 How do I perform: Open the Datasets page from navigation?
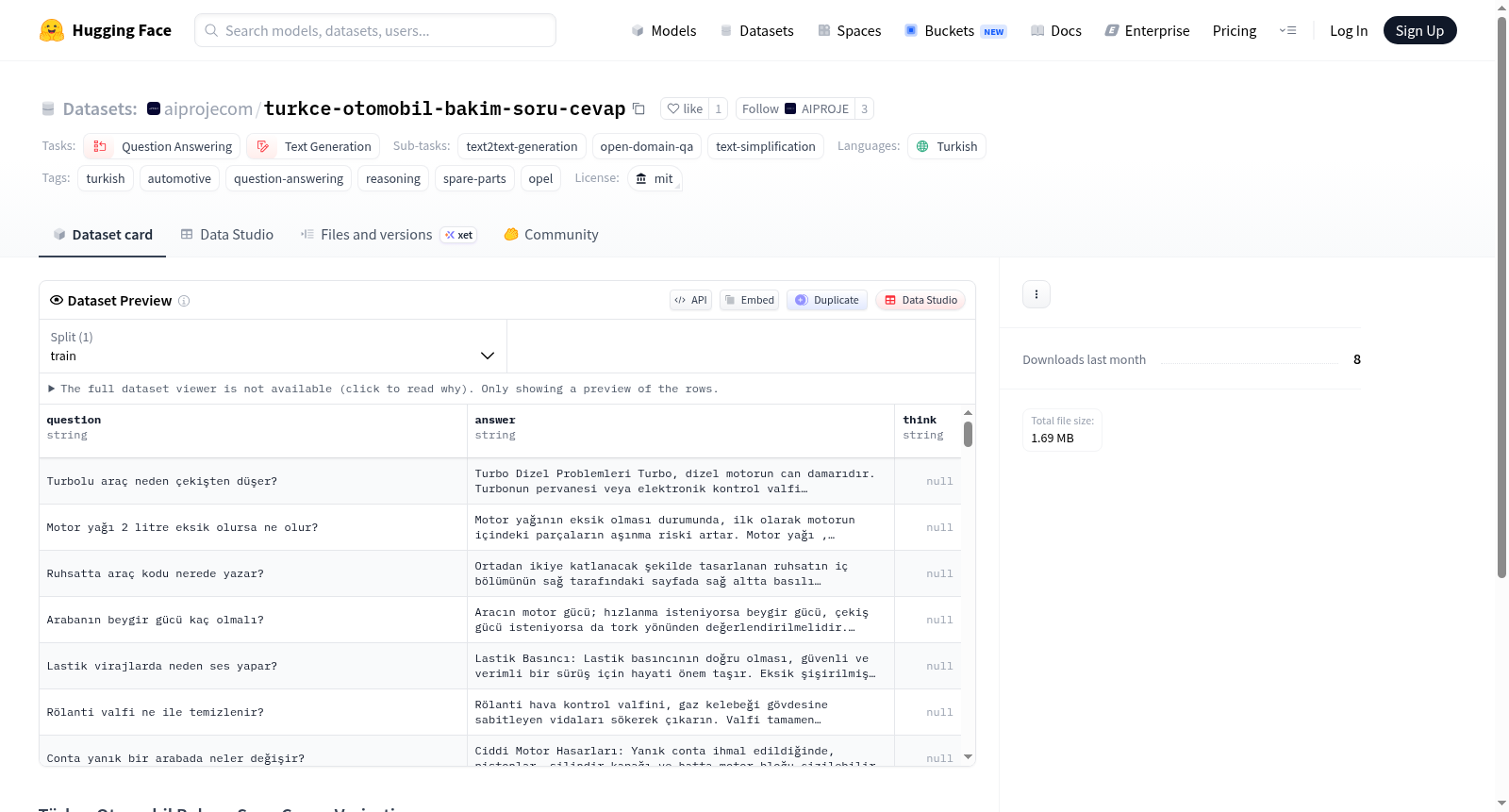pos(756,30)
